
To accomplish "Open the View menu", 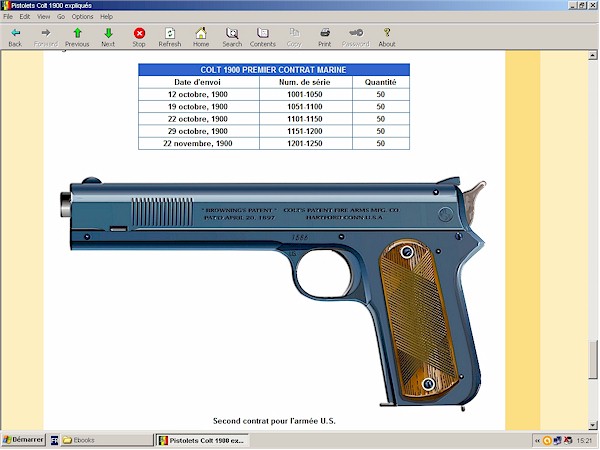I will (44, 16).
